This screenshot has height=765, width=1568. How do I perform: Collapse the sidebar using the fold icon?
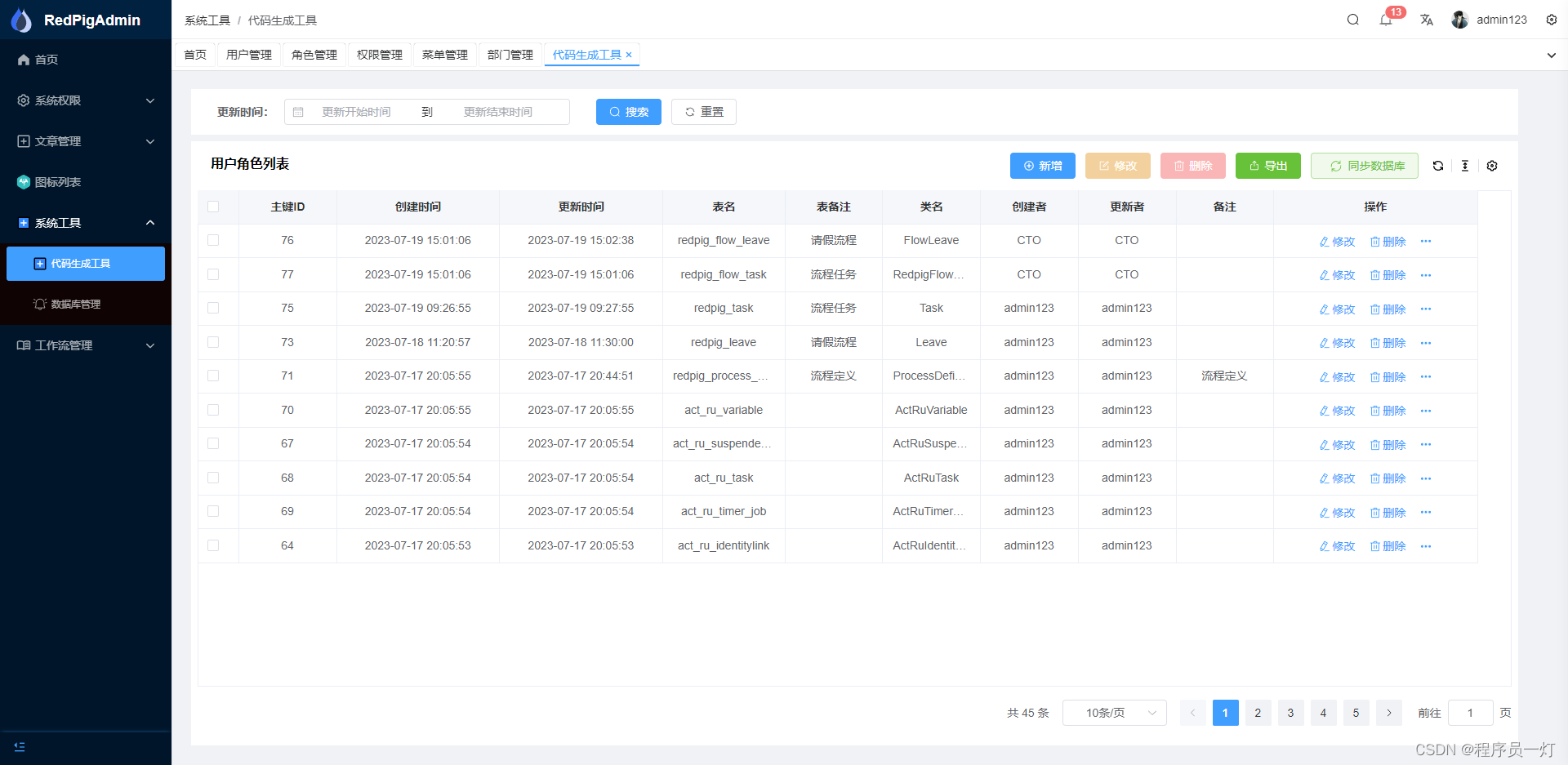click(20, 746)
